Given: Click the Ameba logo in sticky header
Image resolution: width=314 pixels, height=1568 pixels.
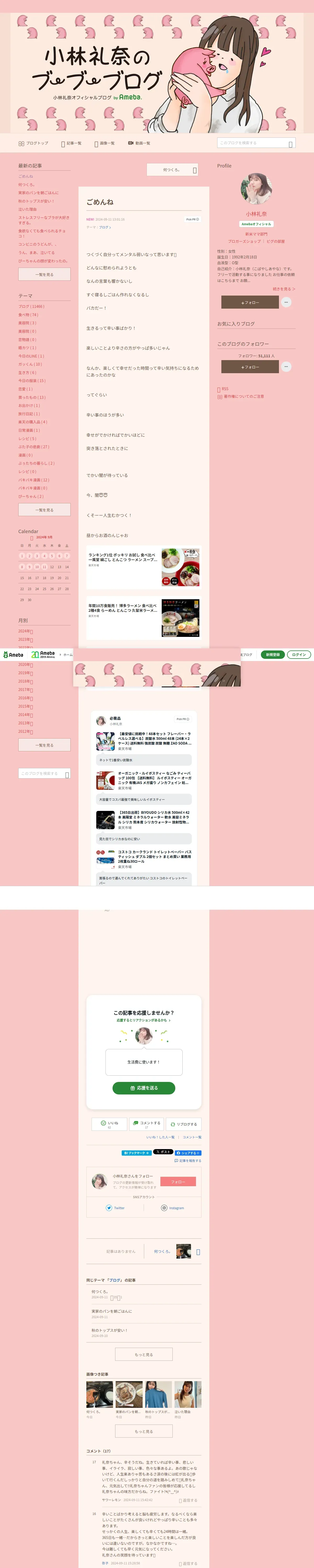Looking at the screenshot, I should [x=13, y=655].
